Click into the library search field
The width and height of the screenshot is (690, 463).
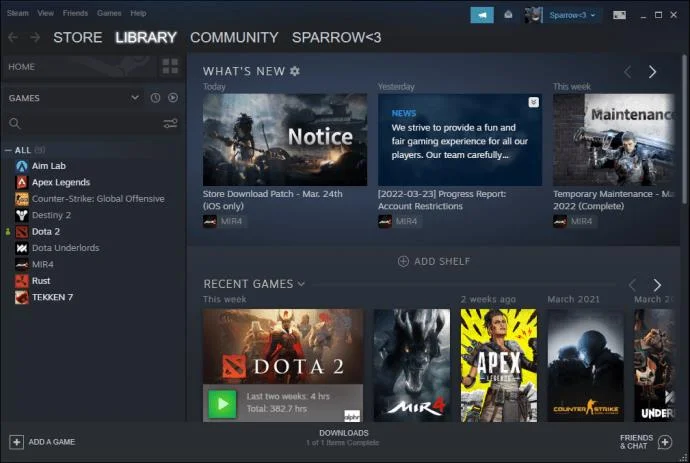tap(90, 124)
